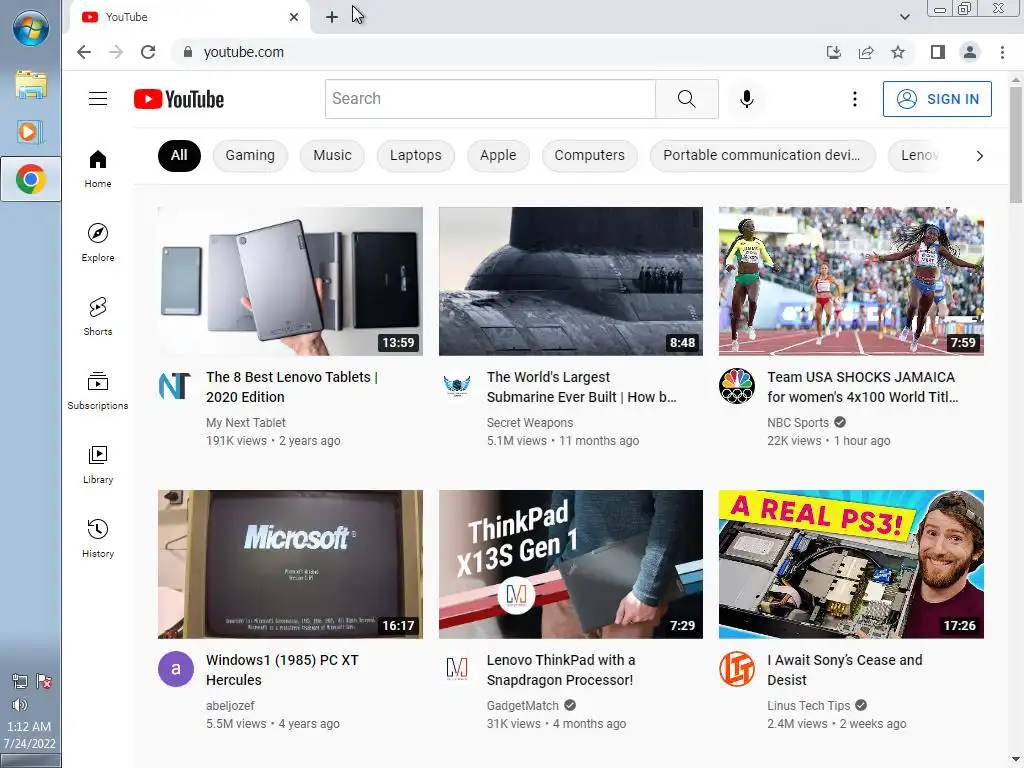
Task: Open YouTube settings three-dot menu
Action: (854, 99)
